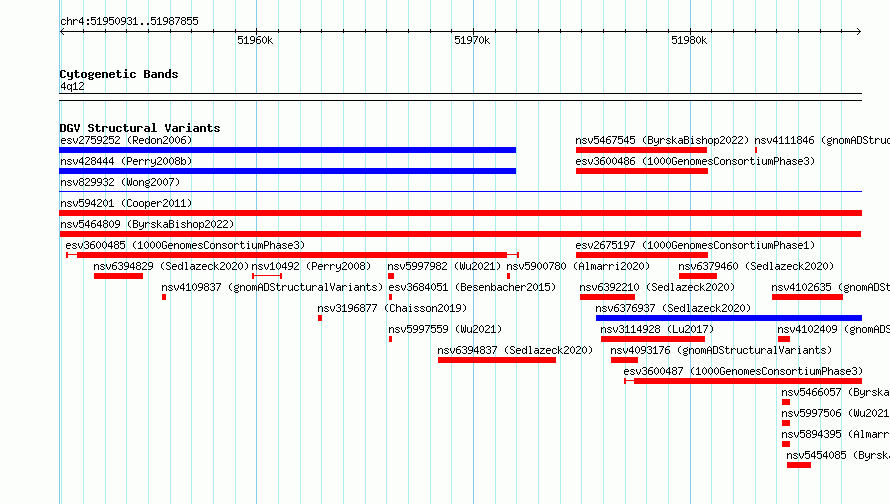The height and width of the screenshot is (504, 890).
Task: Select esv3684051 (Besenbacher2015) label
Action: point(472,287)
